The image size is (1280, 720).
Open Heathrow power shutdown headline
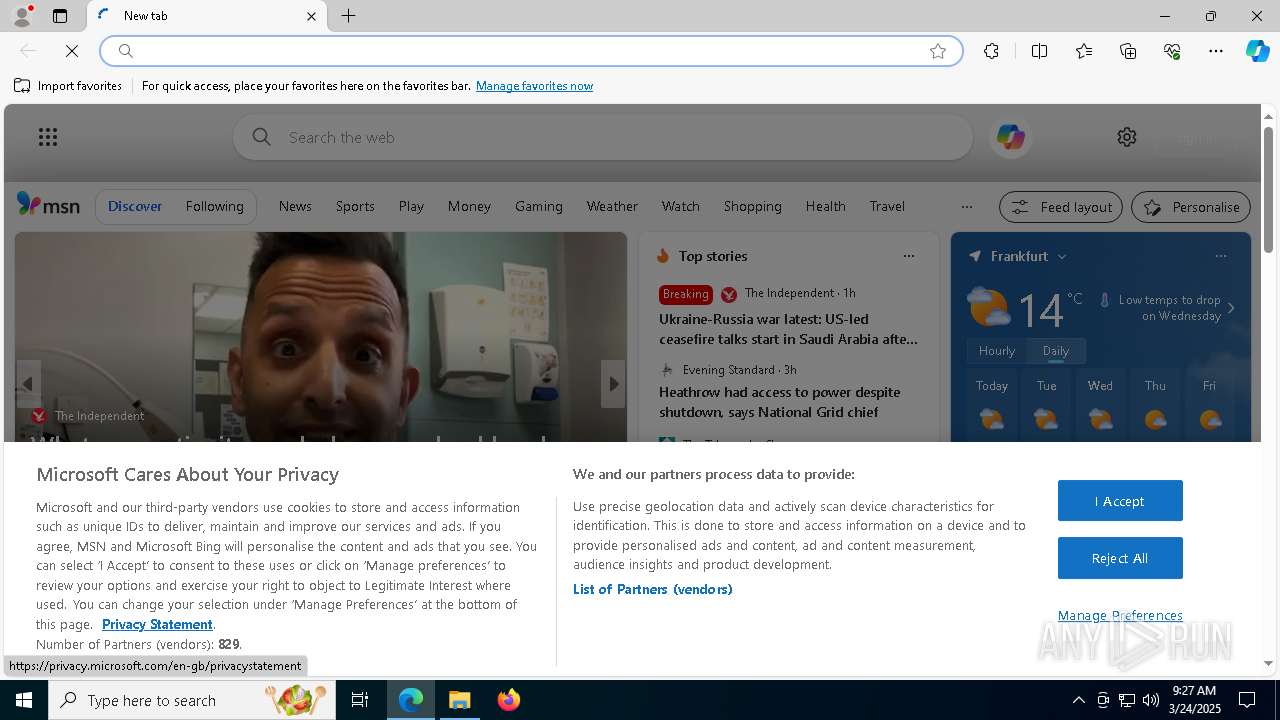[x=779, y=402]
